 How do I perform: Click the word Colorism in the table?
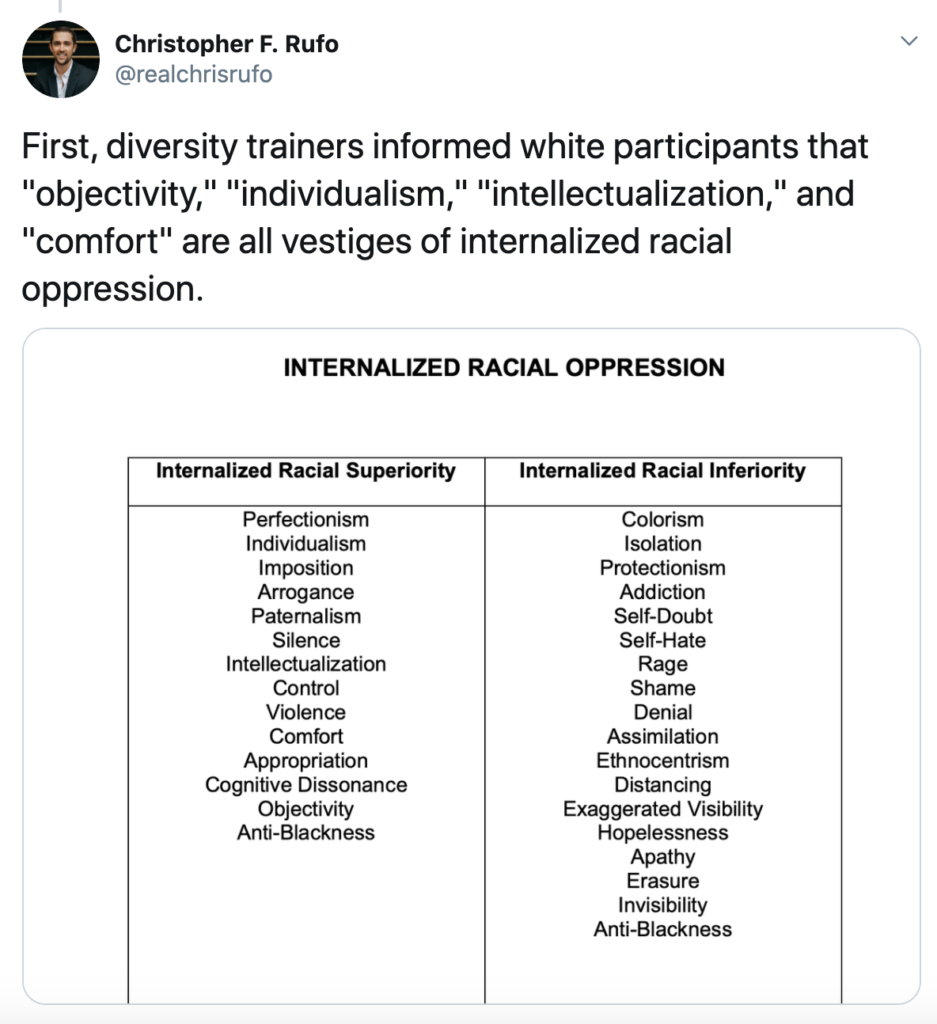point(663,519)
